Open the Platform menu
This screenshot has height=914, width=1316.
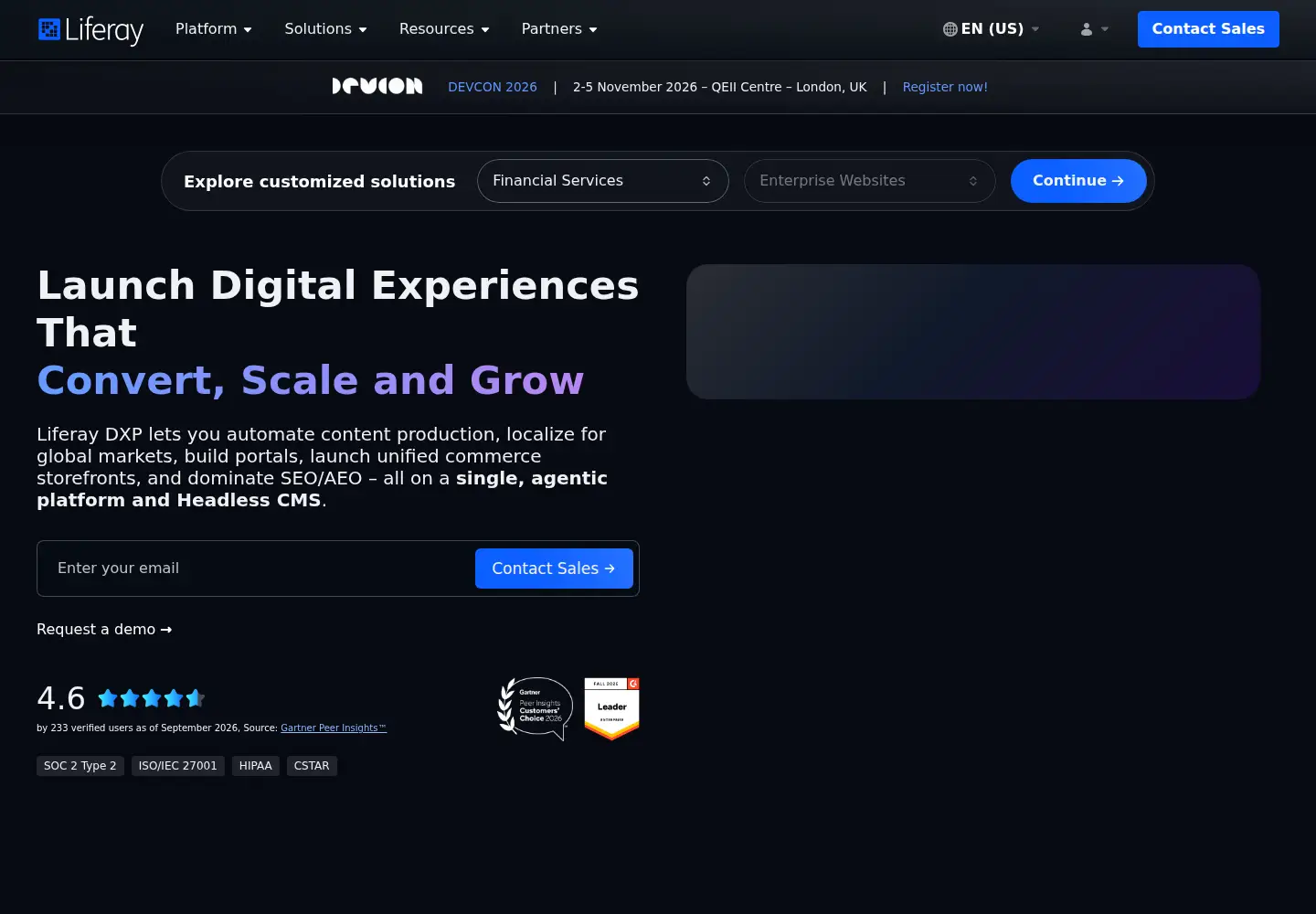[214, 29]
